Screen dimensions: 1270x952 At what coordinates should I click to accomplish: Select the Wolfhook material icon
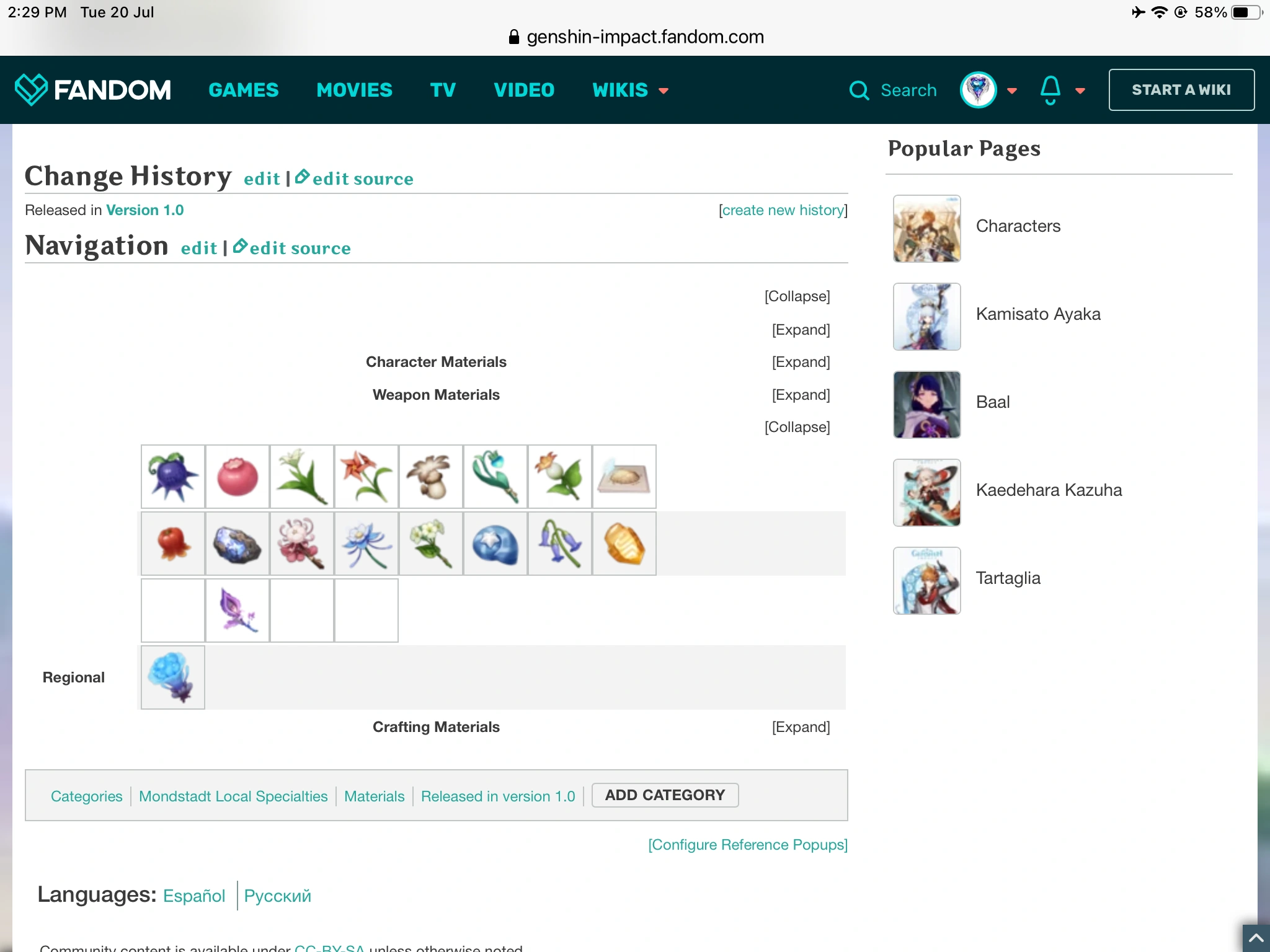[172, 476]
